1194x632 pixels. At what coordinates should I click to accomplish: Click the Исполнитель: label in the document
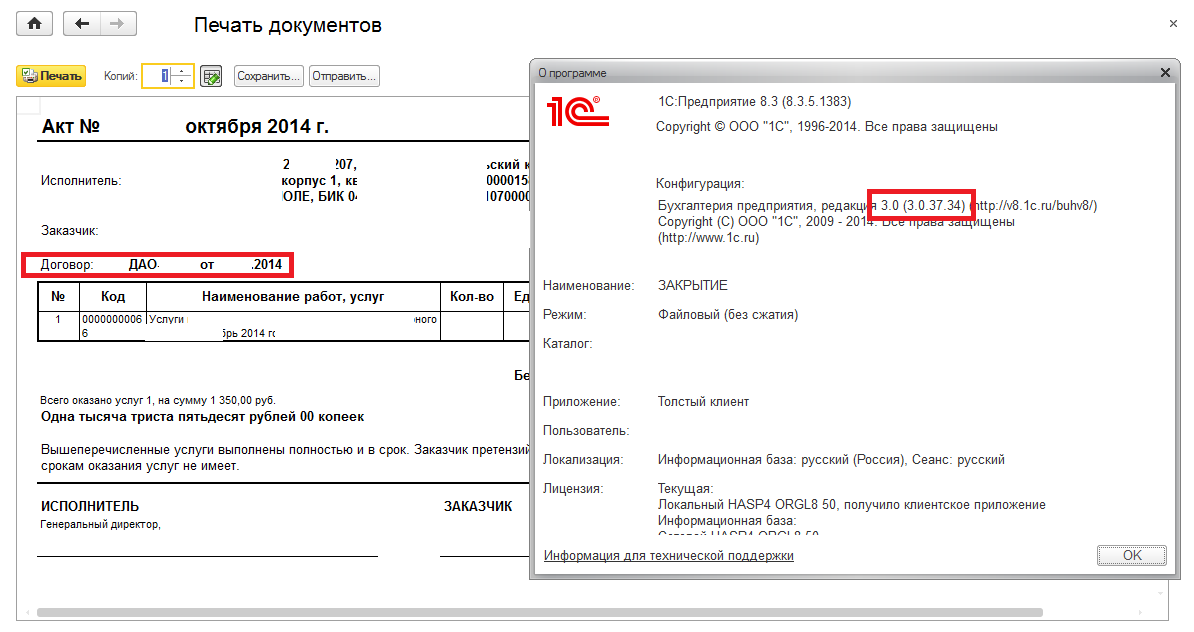pyautogui.click(x=81, y=180)
